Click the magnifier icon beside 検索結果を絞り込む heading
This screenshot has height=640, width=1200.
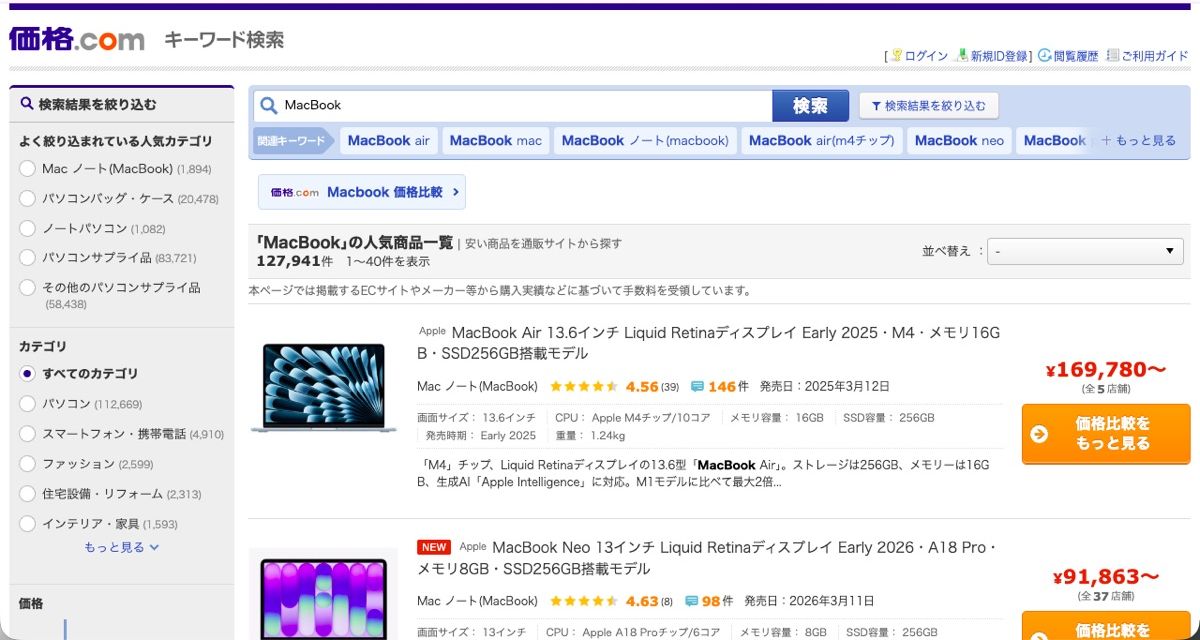tap(27, 104)
